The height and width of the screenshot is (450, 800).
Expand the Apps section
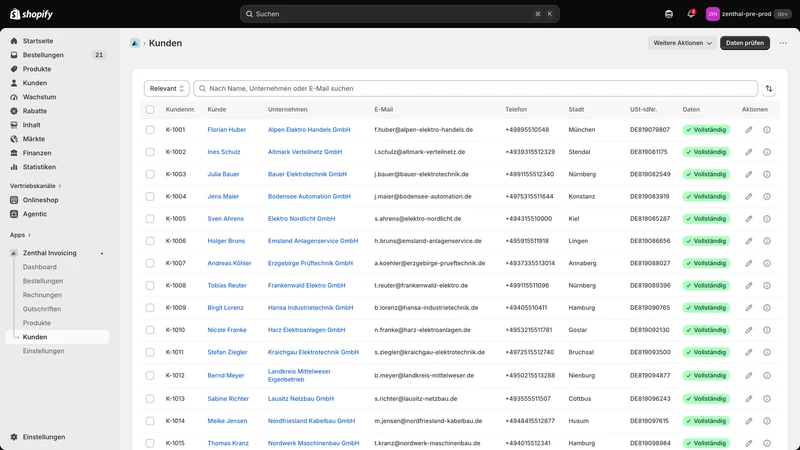click(20, 235)
